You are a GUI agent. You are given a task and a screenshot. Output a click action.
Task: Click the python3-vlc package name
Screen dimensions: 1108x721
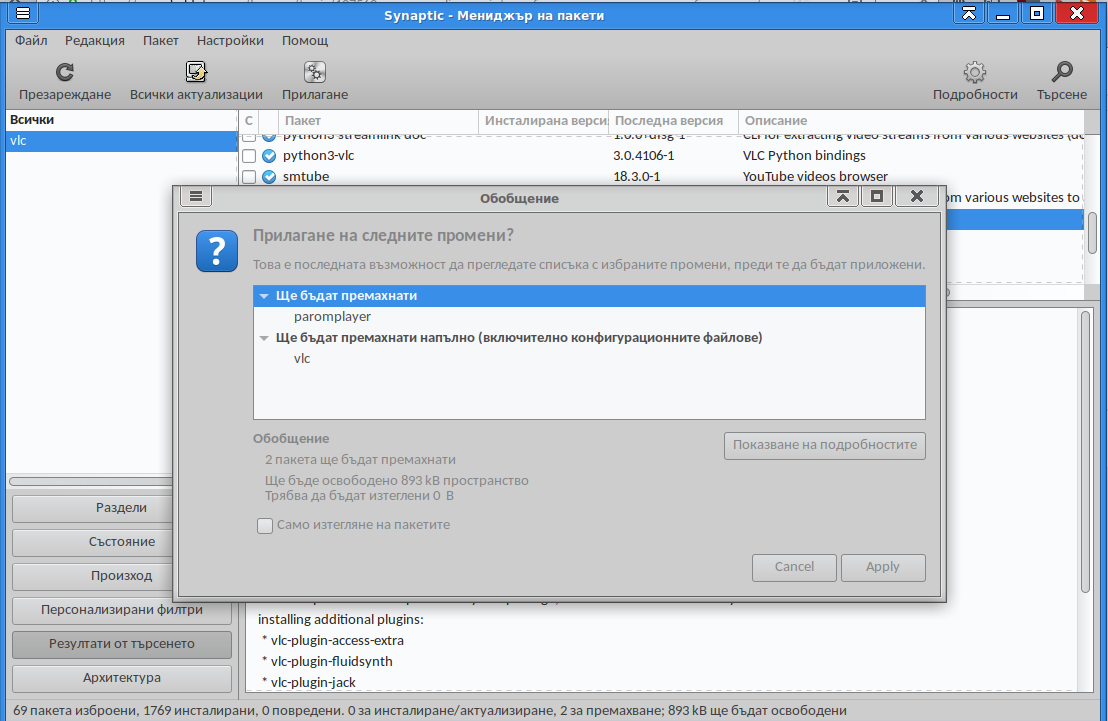pos(318,156)
